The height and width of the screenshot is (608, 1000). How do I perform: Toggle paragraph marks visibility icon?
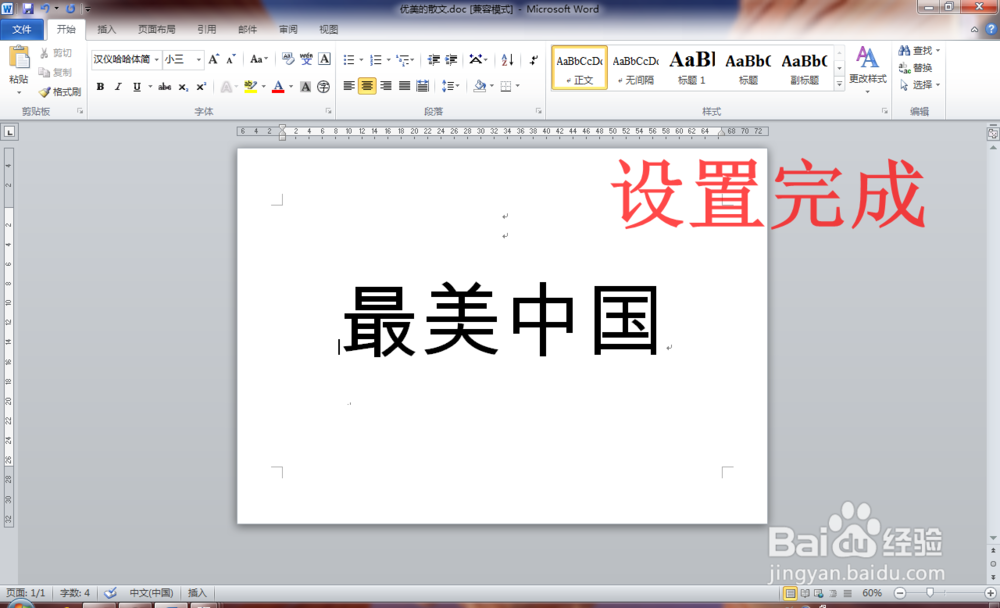pos(533,60)
